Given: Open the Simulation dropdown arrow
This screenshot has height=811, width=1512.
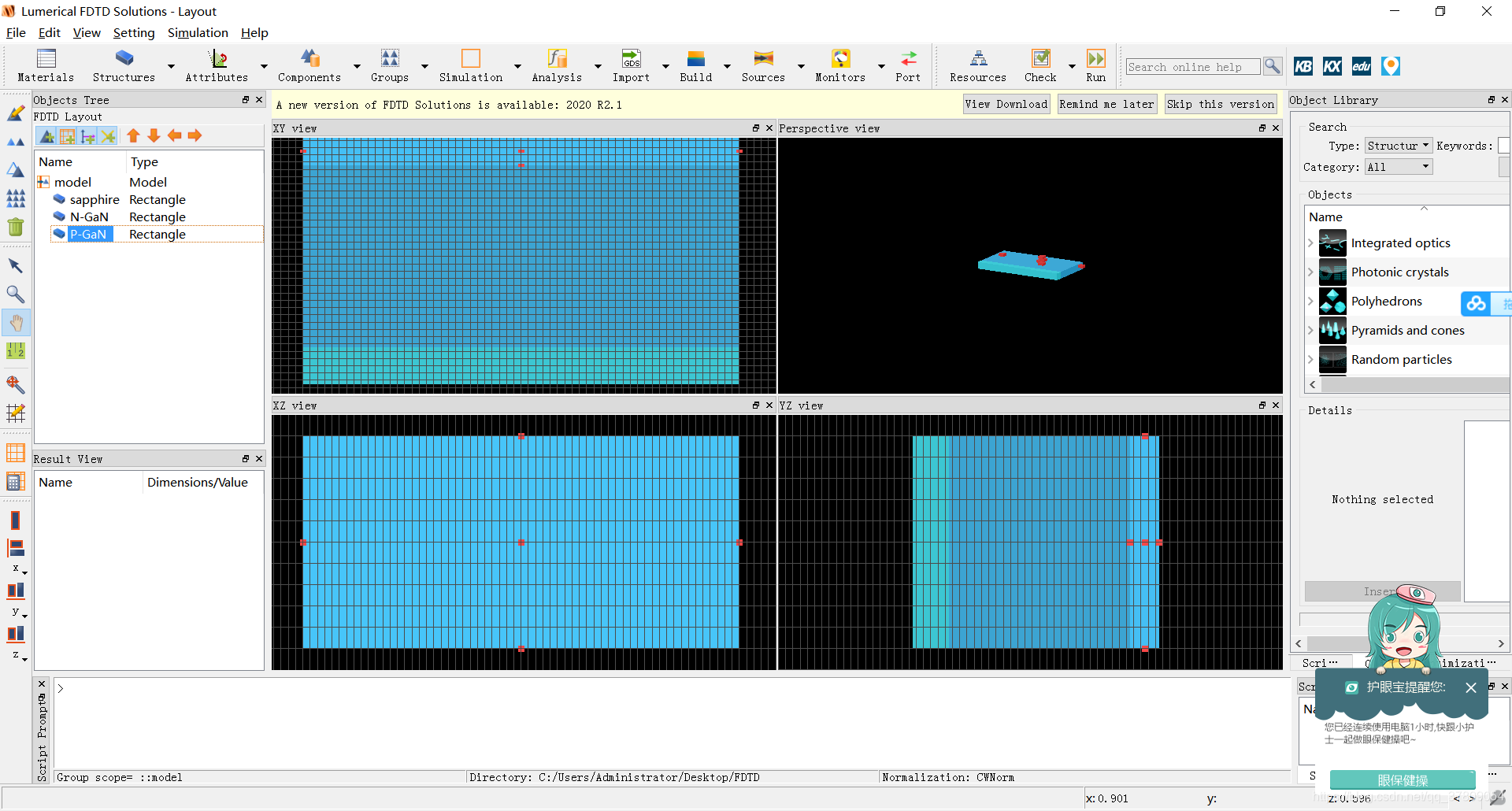Looking at the screenshot, I should [517, 66].
